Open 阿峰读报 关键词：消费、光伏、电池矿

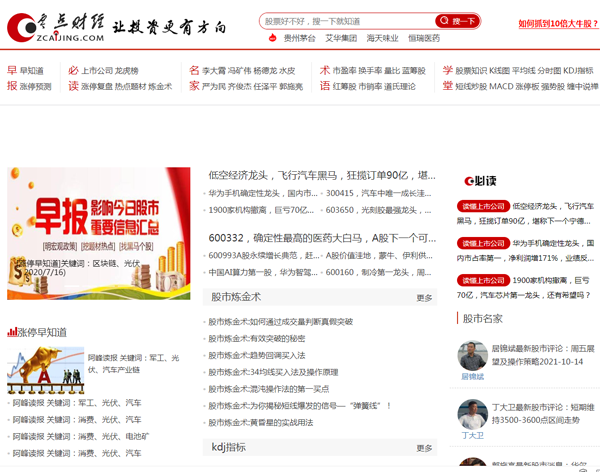[x=81, y=437]
